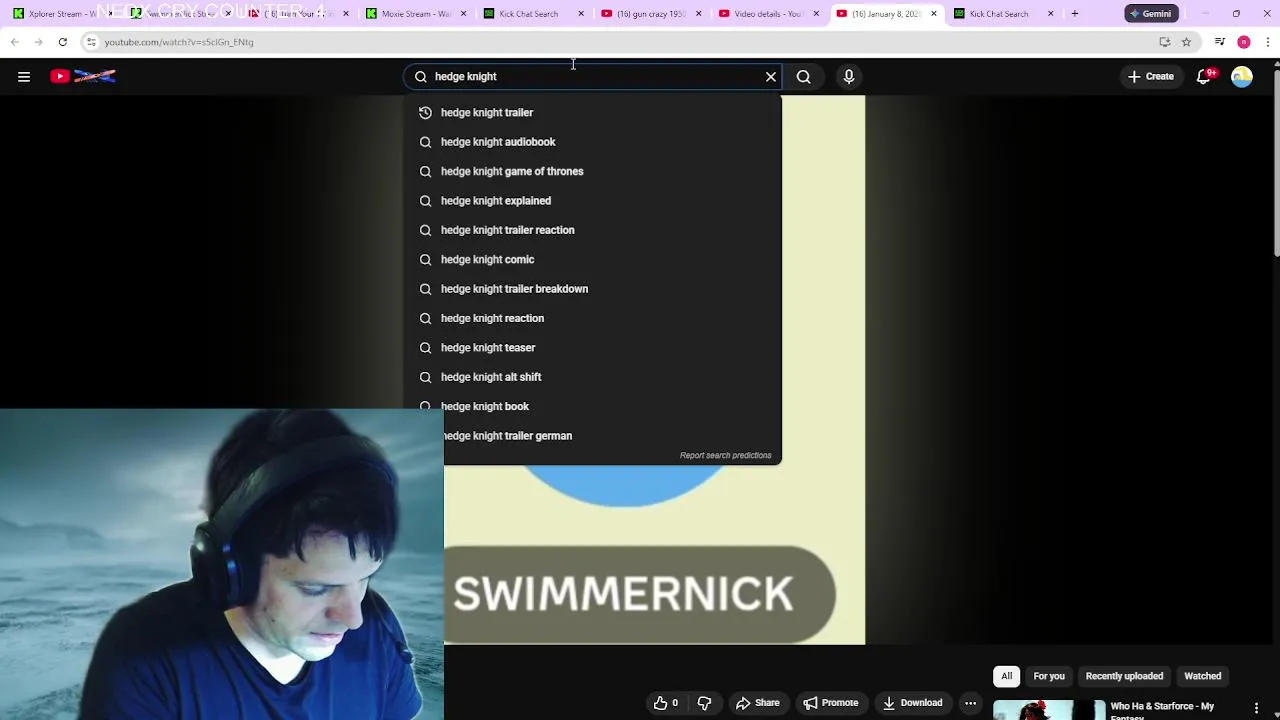Image resolution: width=1280 pixels, height=720 pixels.
Task: Select the Watched filter chip
Action: click(1203, 676)
